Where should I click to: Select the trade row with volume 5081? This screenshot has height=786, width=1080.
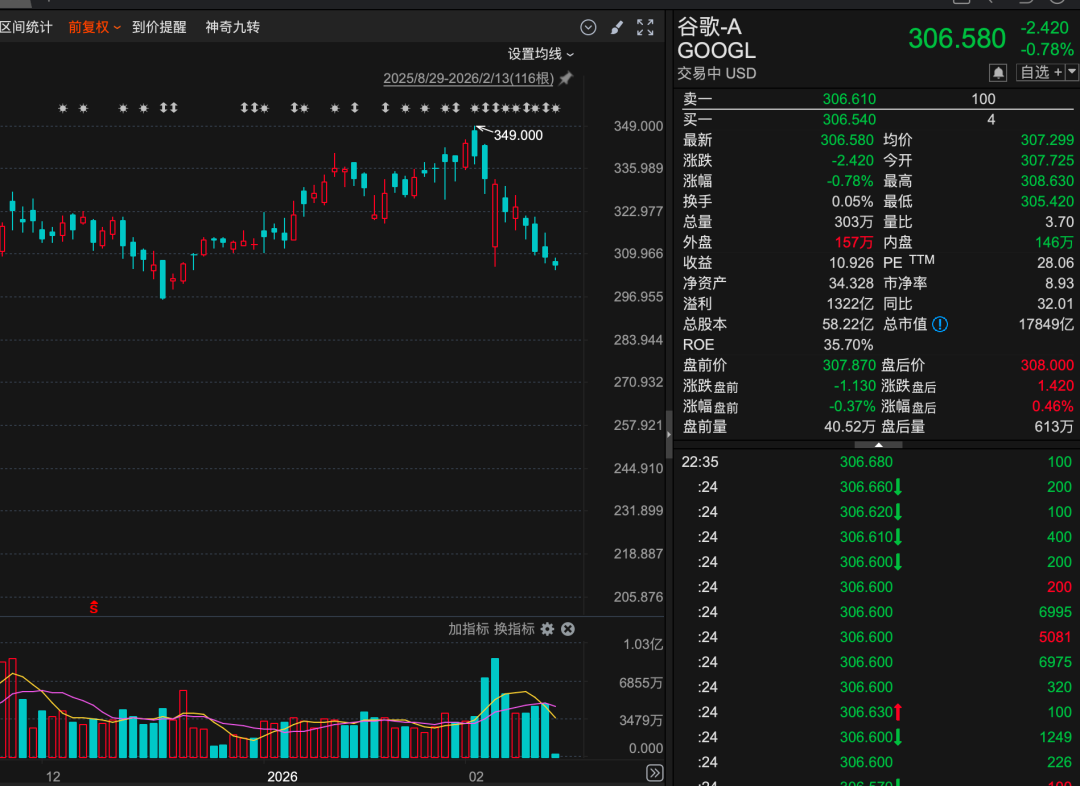876,637
